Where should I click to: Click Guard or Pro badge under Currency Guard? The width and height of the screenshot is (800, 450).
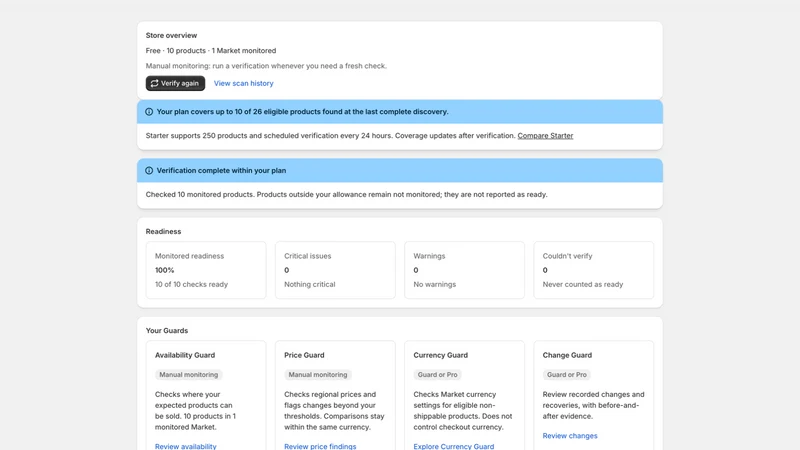tap(437, 374)
